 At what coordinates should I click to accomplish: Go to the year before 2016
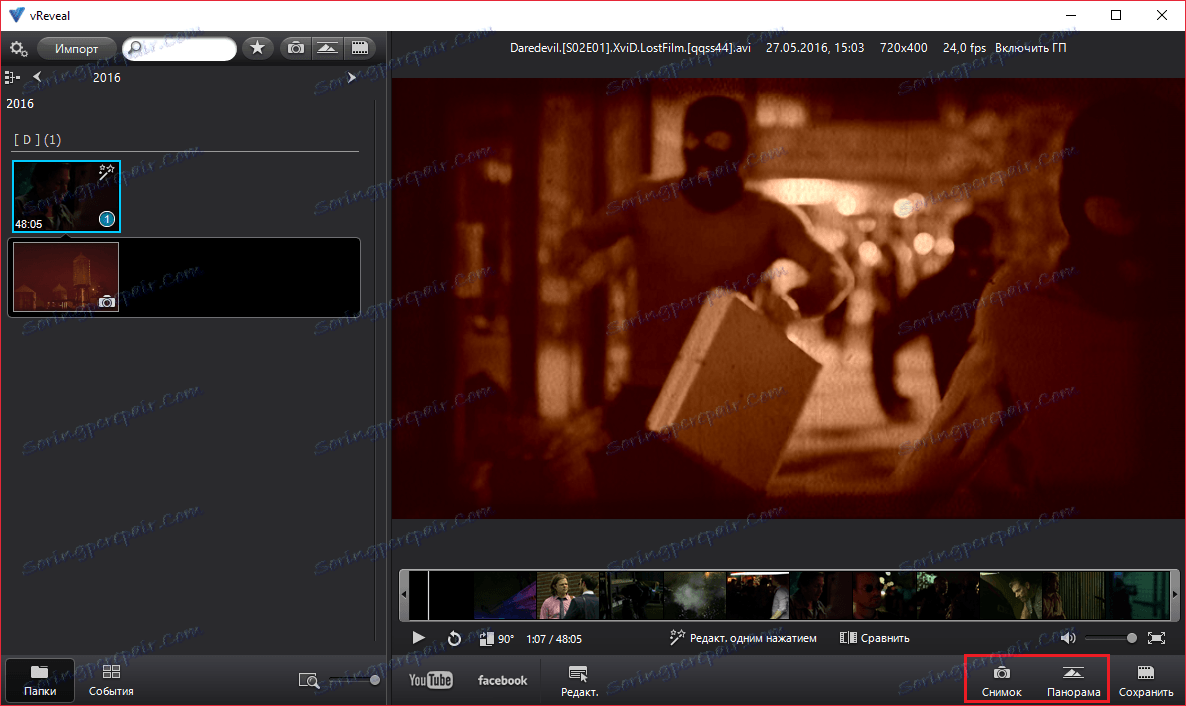[37, 76]
